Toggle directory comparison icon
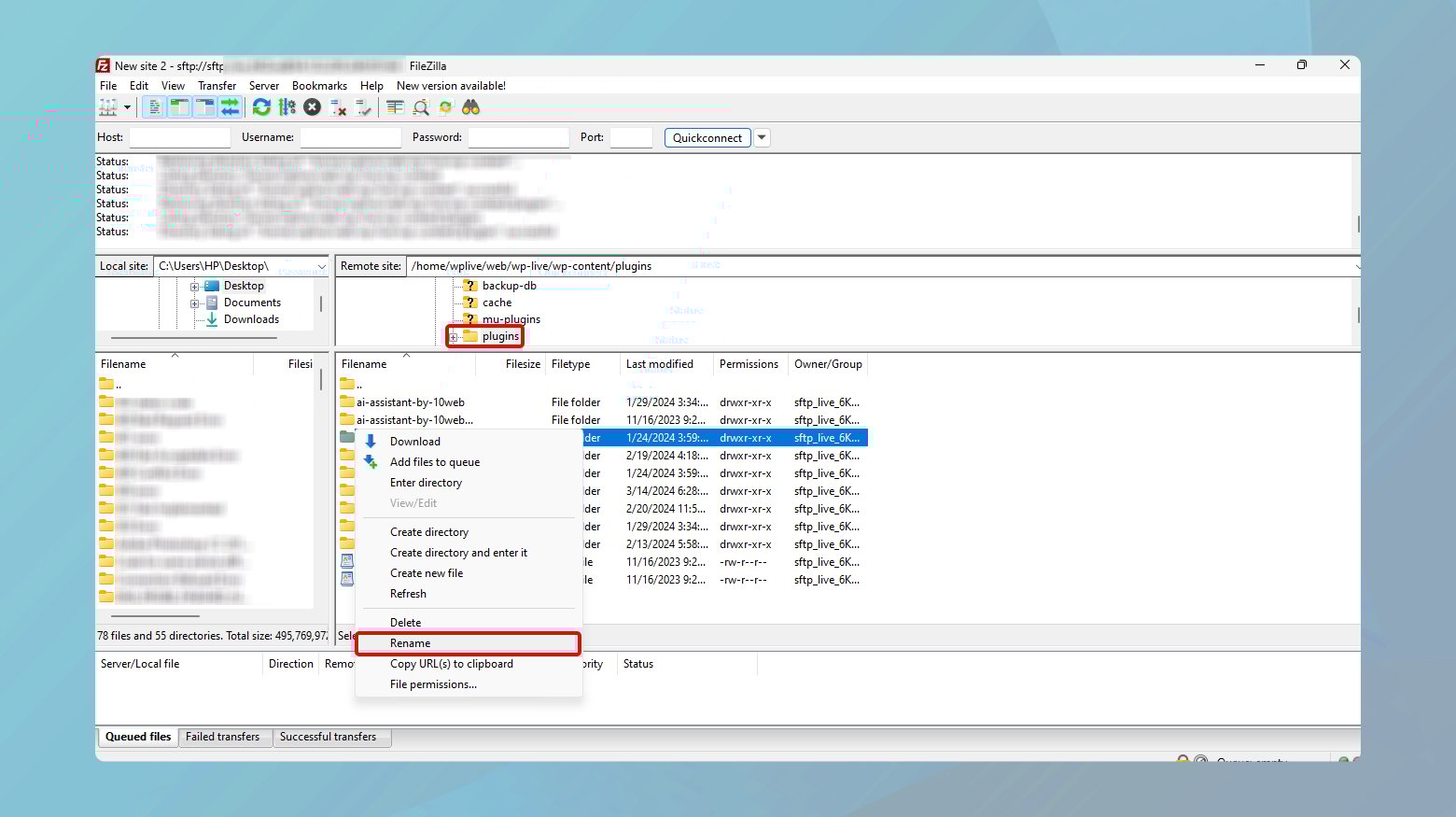The width and height of the screenshot is (1456, 817). pyautogui.click(x=421, y=107)
